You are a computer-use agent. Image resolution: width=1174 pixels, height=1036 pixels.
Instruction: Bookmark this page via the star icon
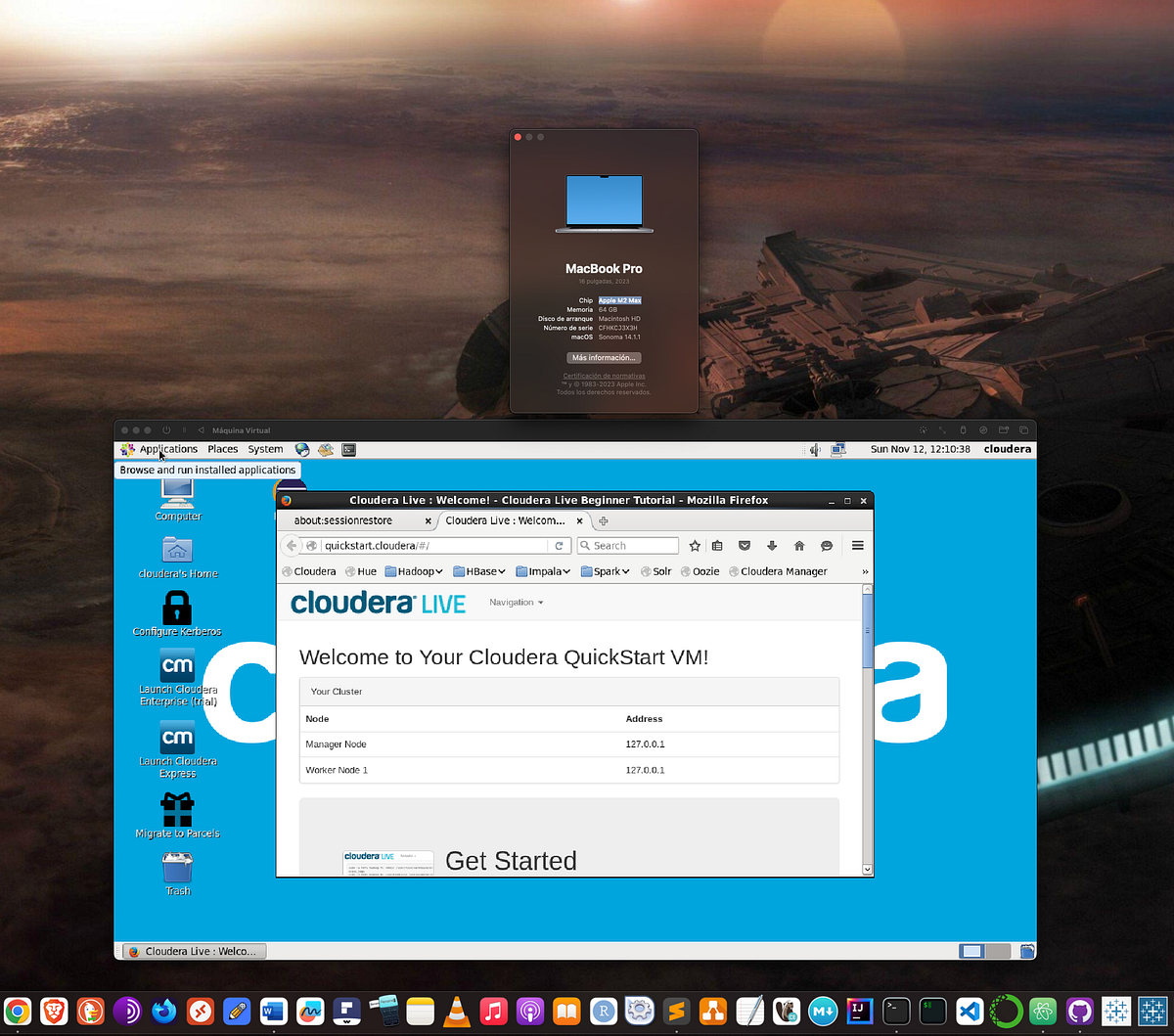[695, 545]
